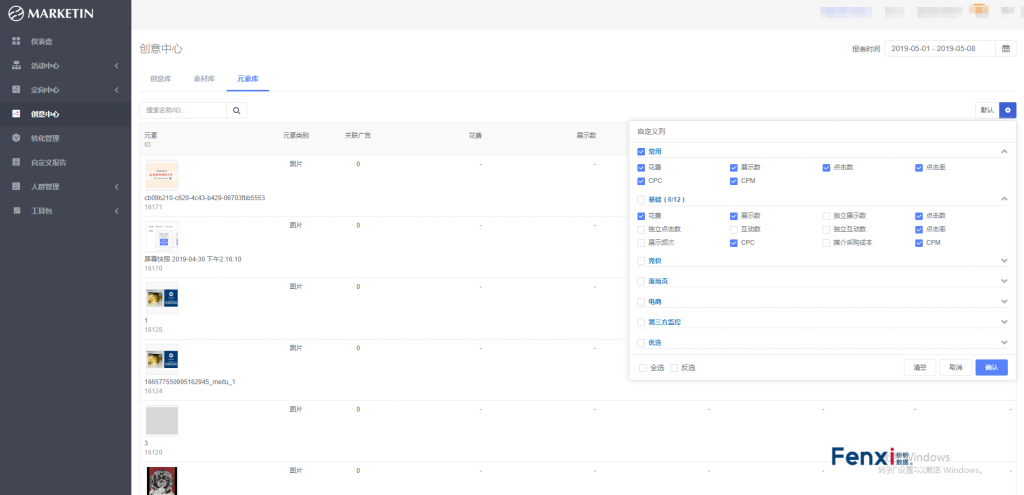Click the 自定义报告 report icon
This screenshot has width=1024, height=495.
coord(16,162)
